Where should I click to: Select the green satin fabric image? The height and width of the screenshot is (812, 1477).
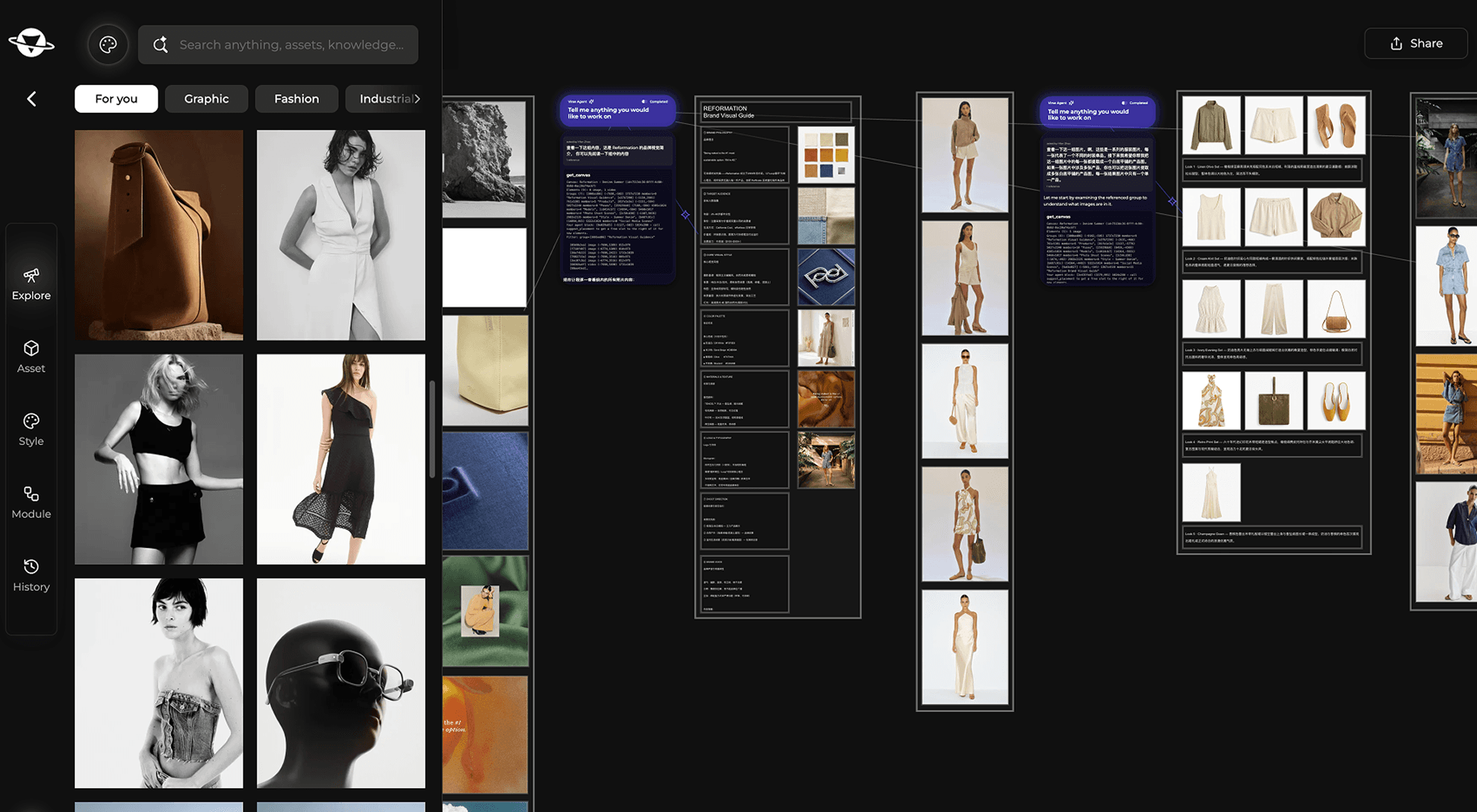485,610
